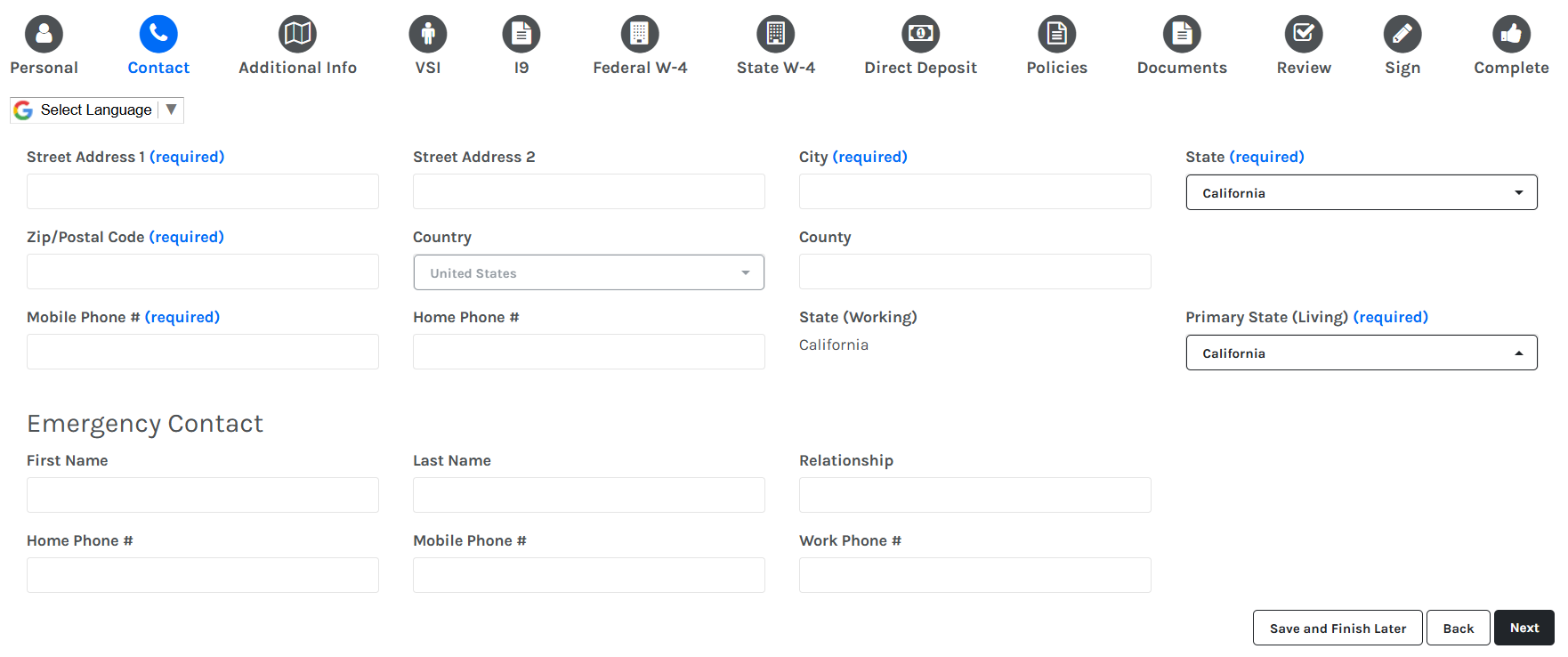
Task: Click the Emergency Contact heading
Action: tap(145, 424)
